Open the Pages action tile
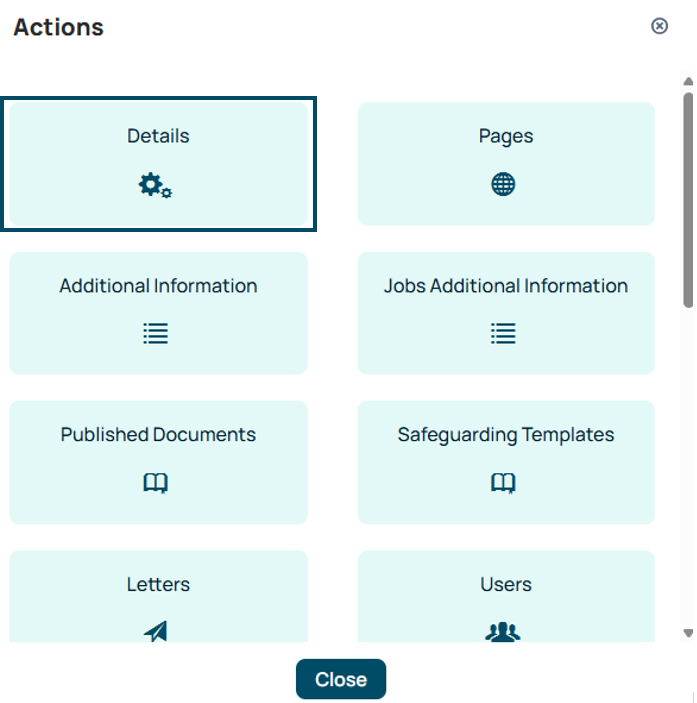697x703 pixels. [x=506, y=164]
